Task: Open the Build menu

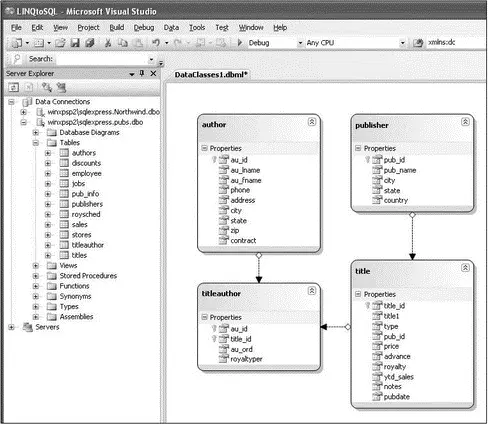Action: click(x=117, y=28)
